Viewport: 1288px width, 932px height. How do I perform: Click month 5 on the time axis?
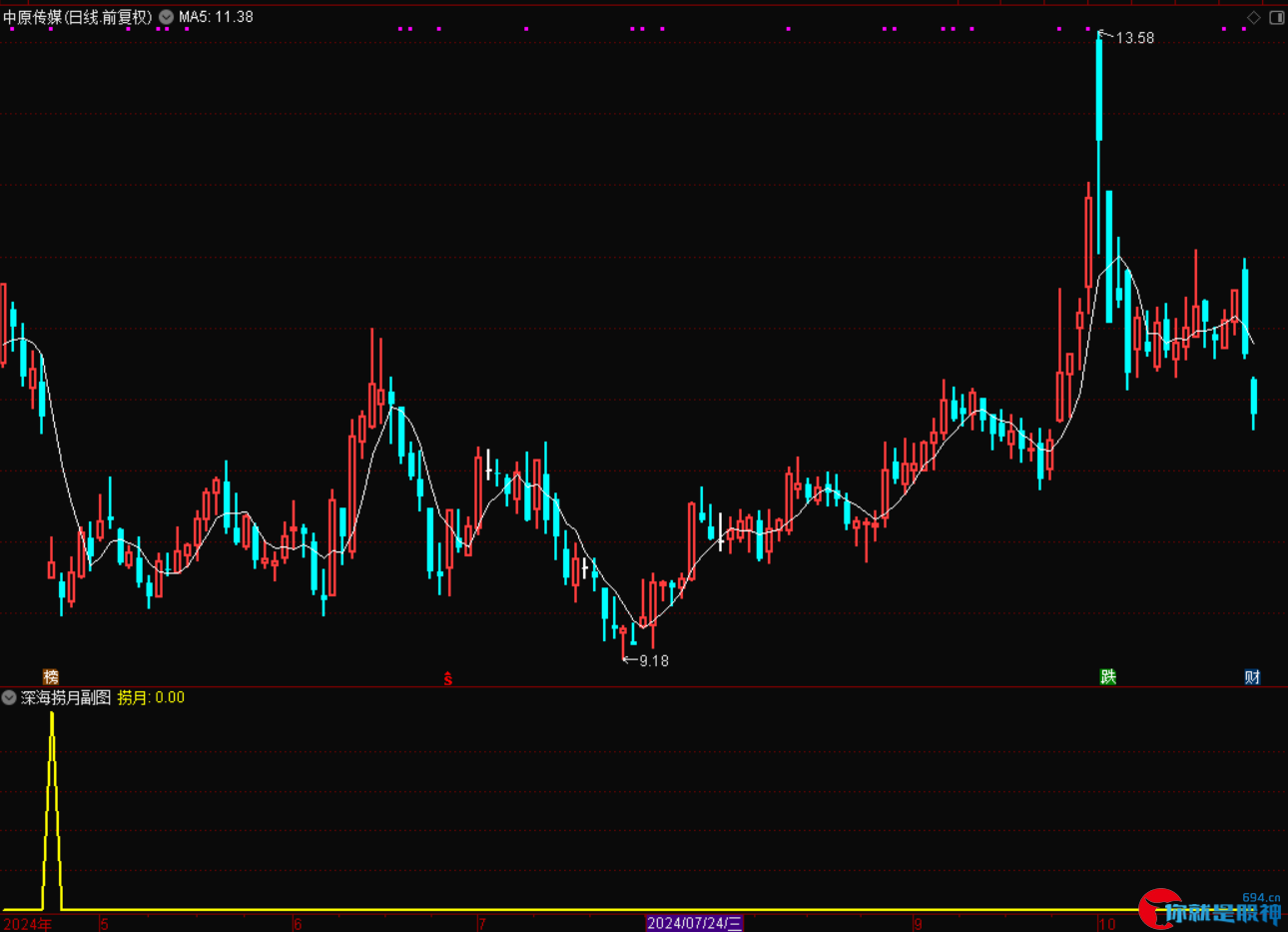tap(104, 923)
